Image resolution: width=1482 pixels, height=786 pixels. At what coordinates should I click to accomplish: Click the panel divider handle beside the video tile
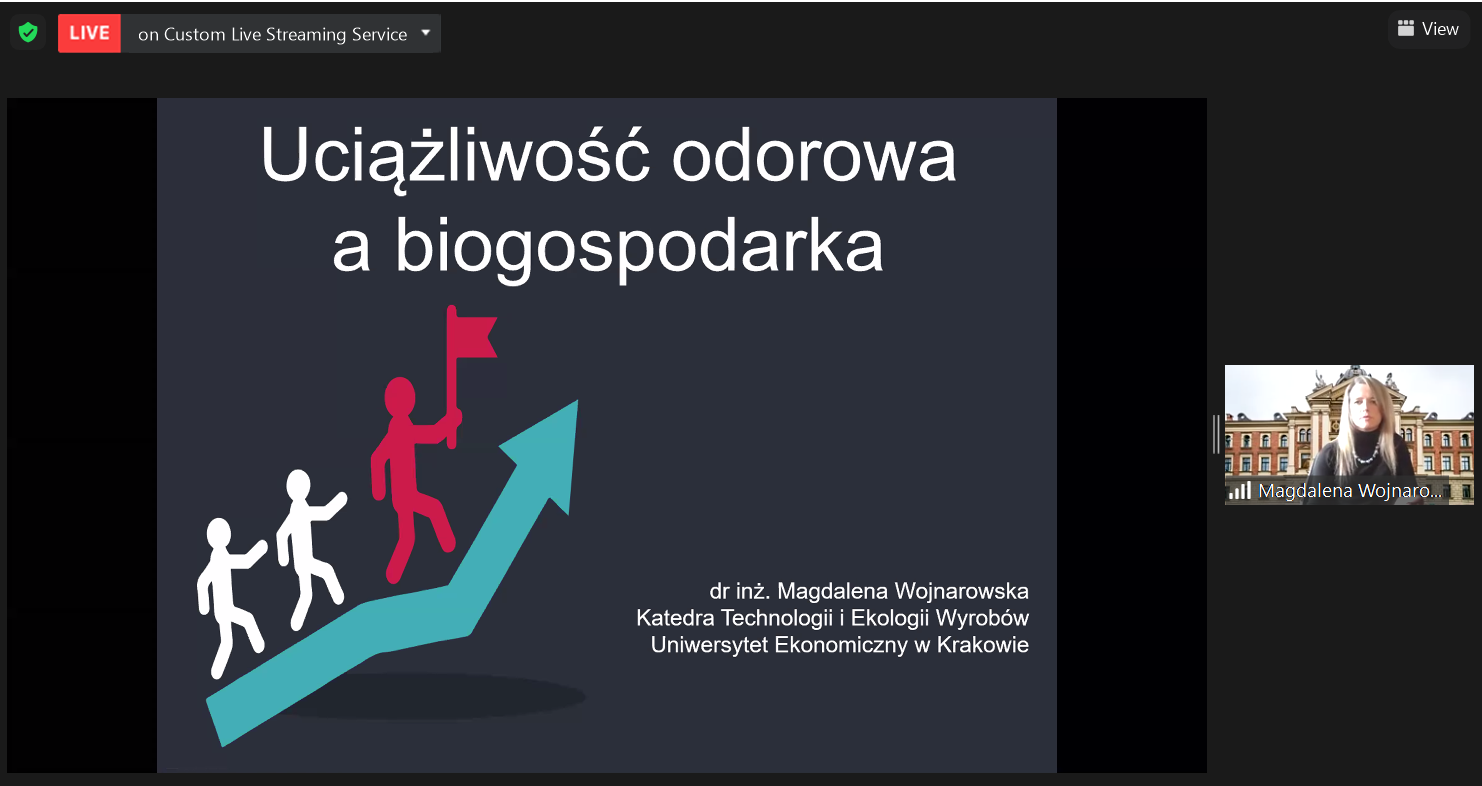pyautogui.click(x=1216, y=434)
